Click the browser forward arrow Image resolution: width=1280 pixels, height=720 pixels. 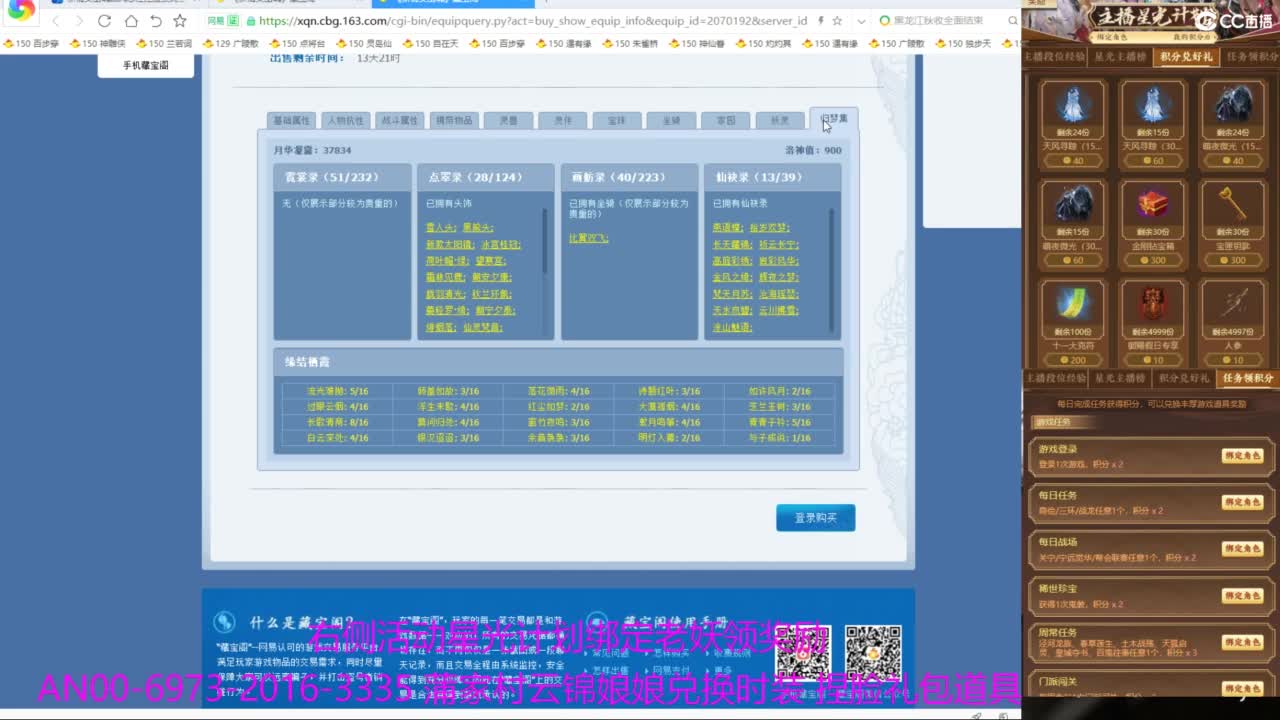(80, 21)
